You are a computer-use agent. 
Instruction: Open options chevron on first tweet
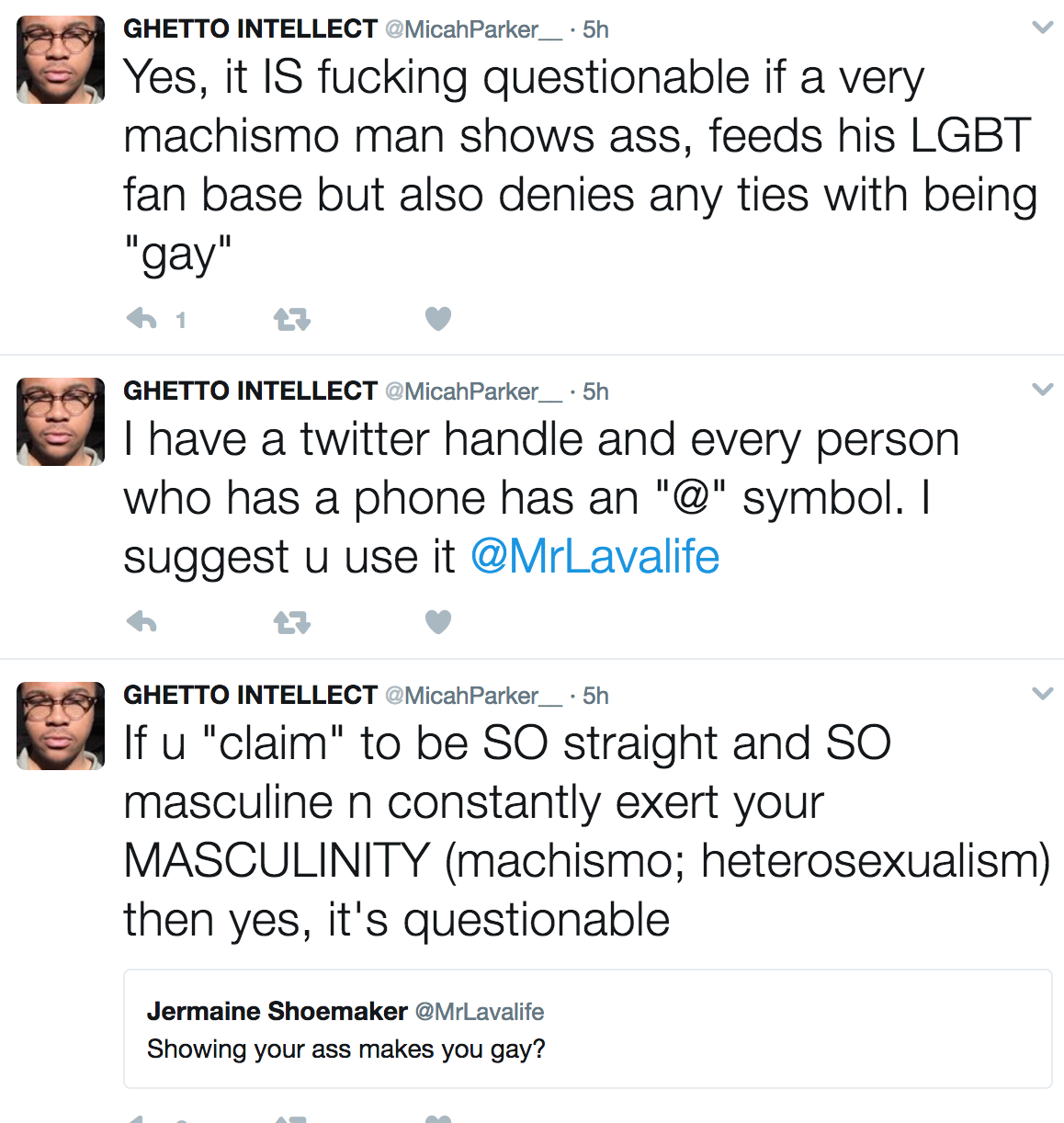(1042, 28)
